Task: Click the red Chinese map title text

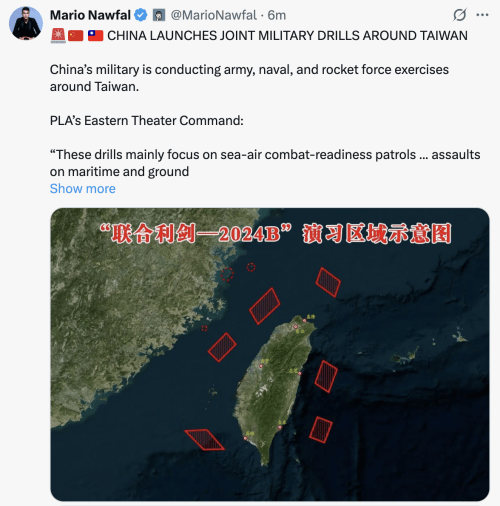Action: point(276,234)
